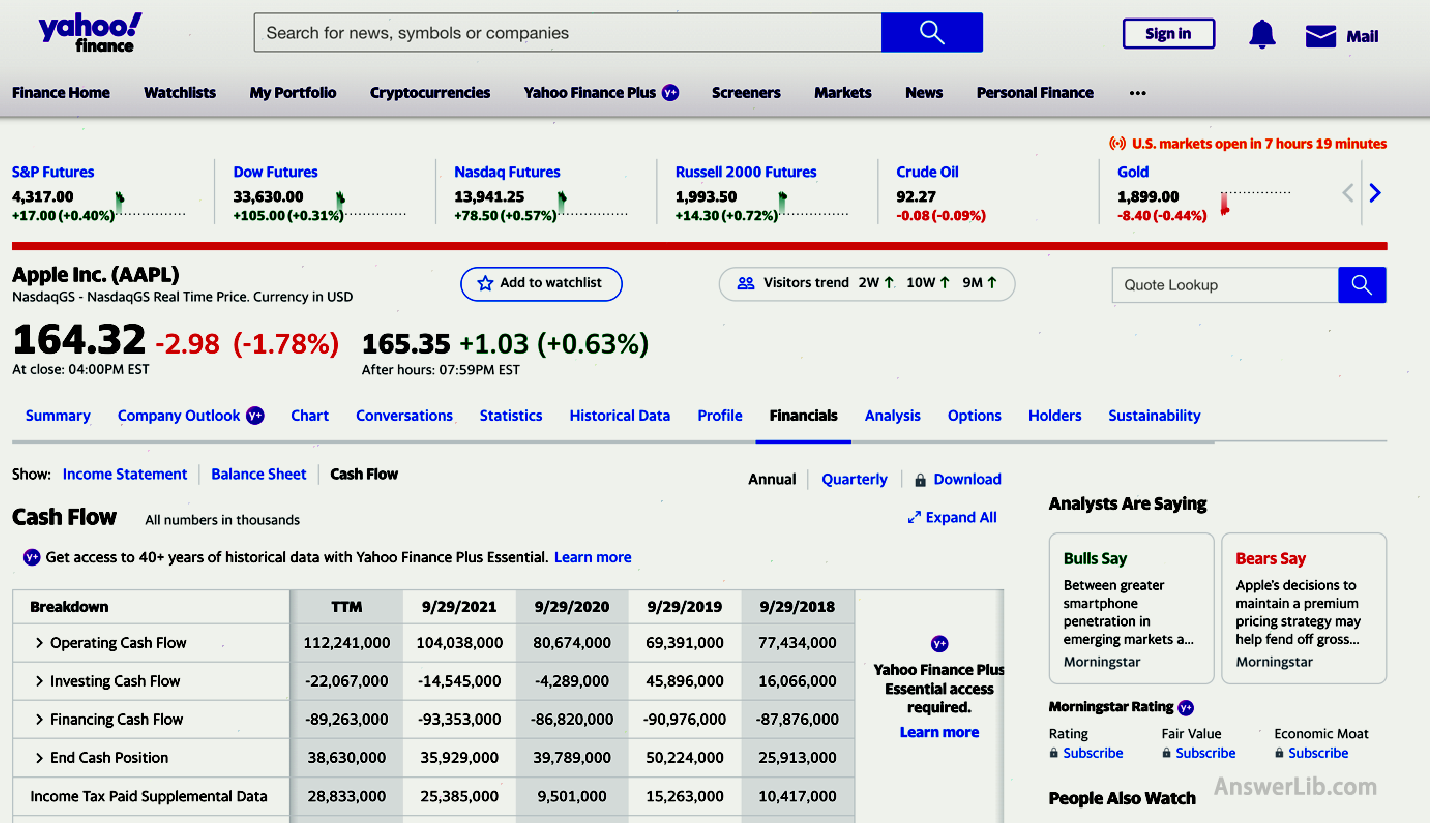Open the Holders tab
This screenshot has height=823, width=1430.
click(1055, 416)
